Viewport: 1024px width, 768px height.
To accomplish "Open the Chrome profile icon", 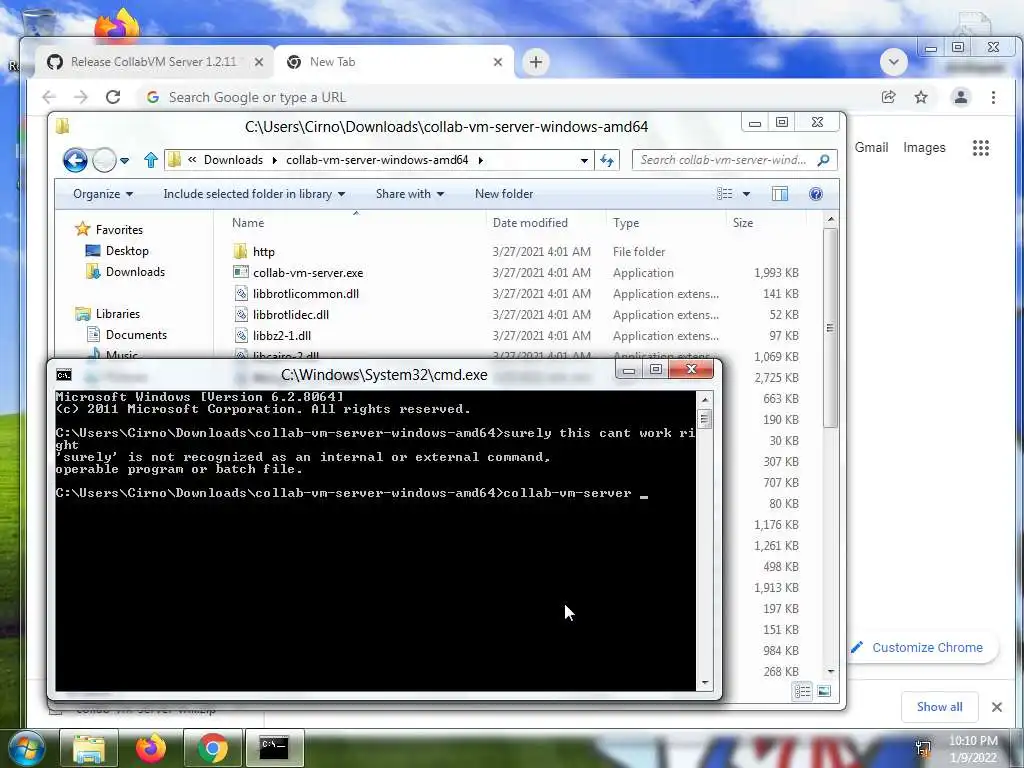I will pos(961,97).
